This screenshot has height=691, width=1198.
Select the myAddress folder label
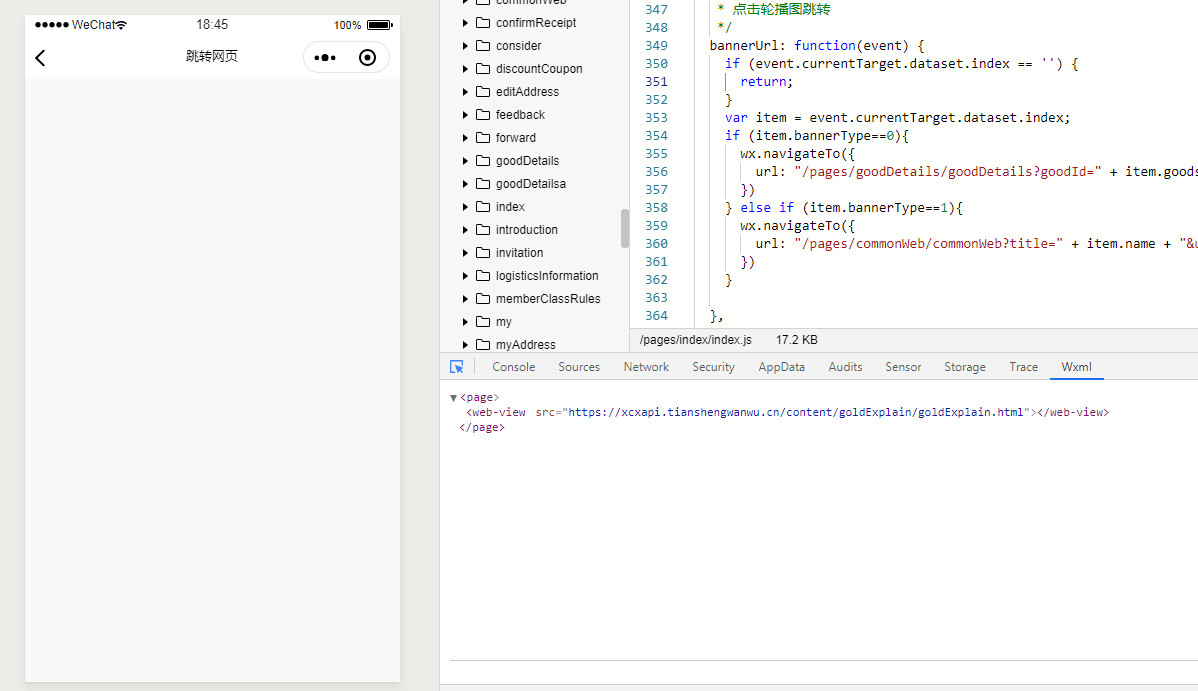526,345
